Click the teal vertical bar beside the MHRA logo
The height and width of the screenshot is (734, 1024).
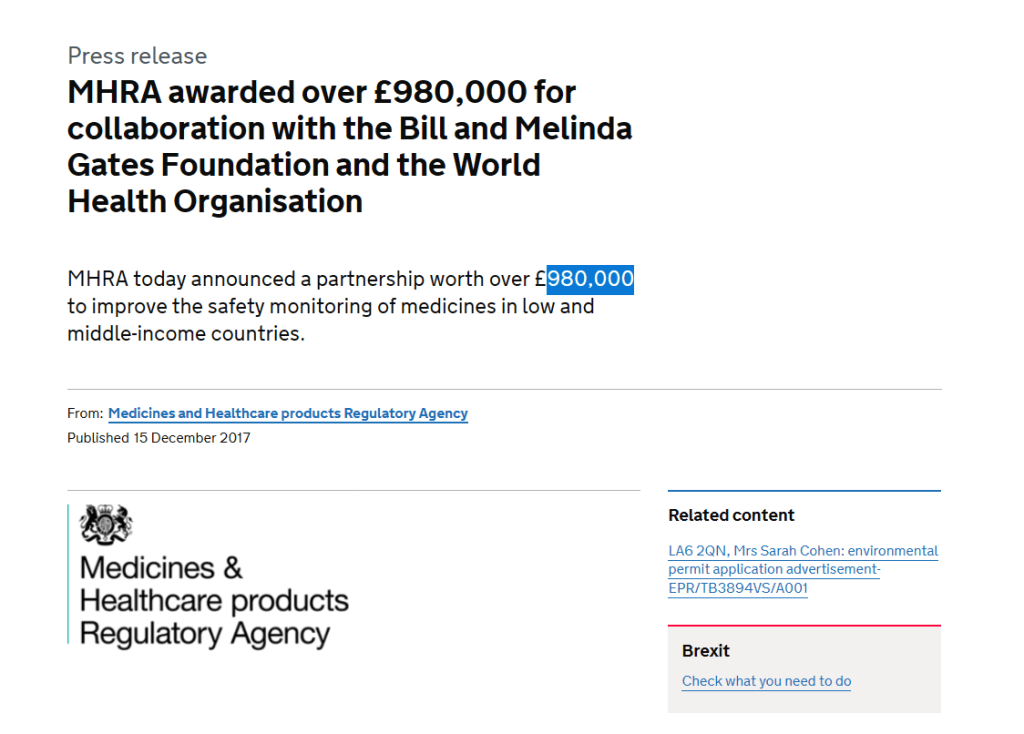tap(69, 574)
